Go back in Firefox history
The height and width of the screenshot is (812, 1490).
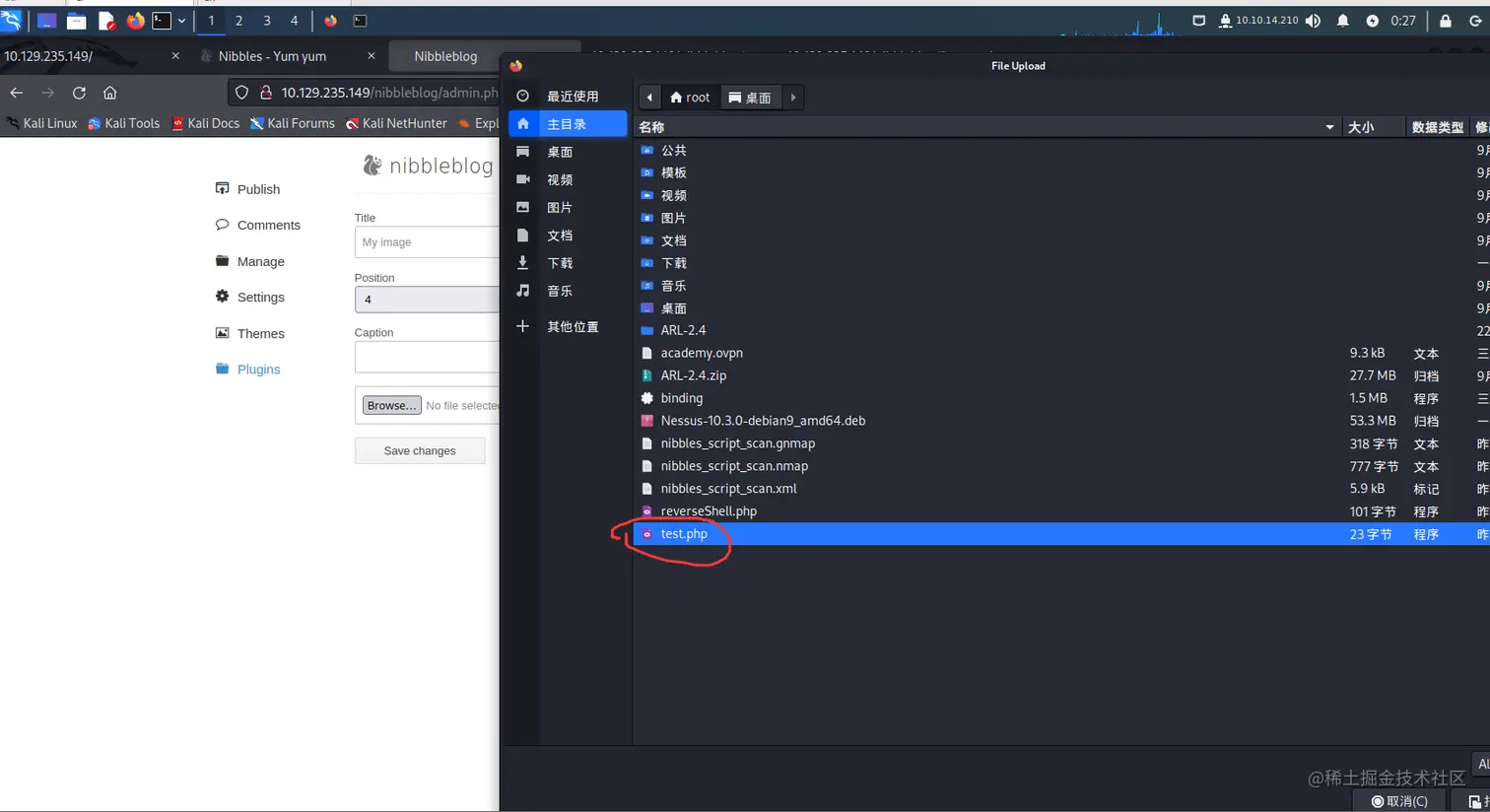[17, 93]
